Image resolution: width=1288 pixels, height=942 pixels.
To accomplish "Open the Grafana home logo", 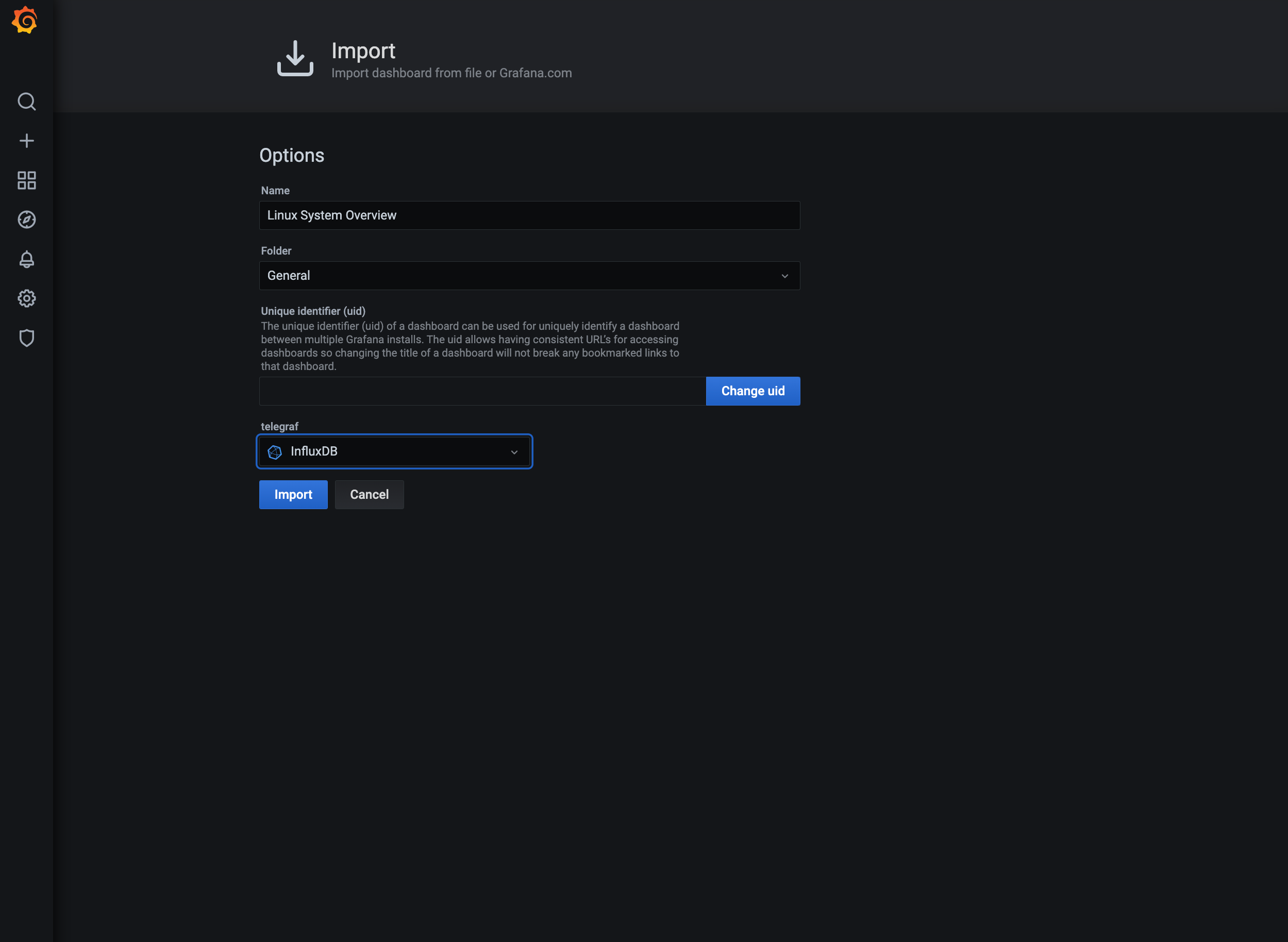I will tap(25, 21).
